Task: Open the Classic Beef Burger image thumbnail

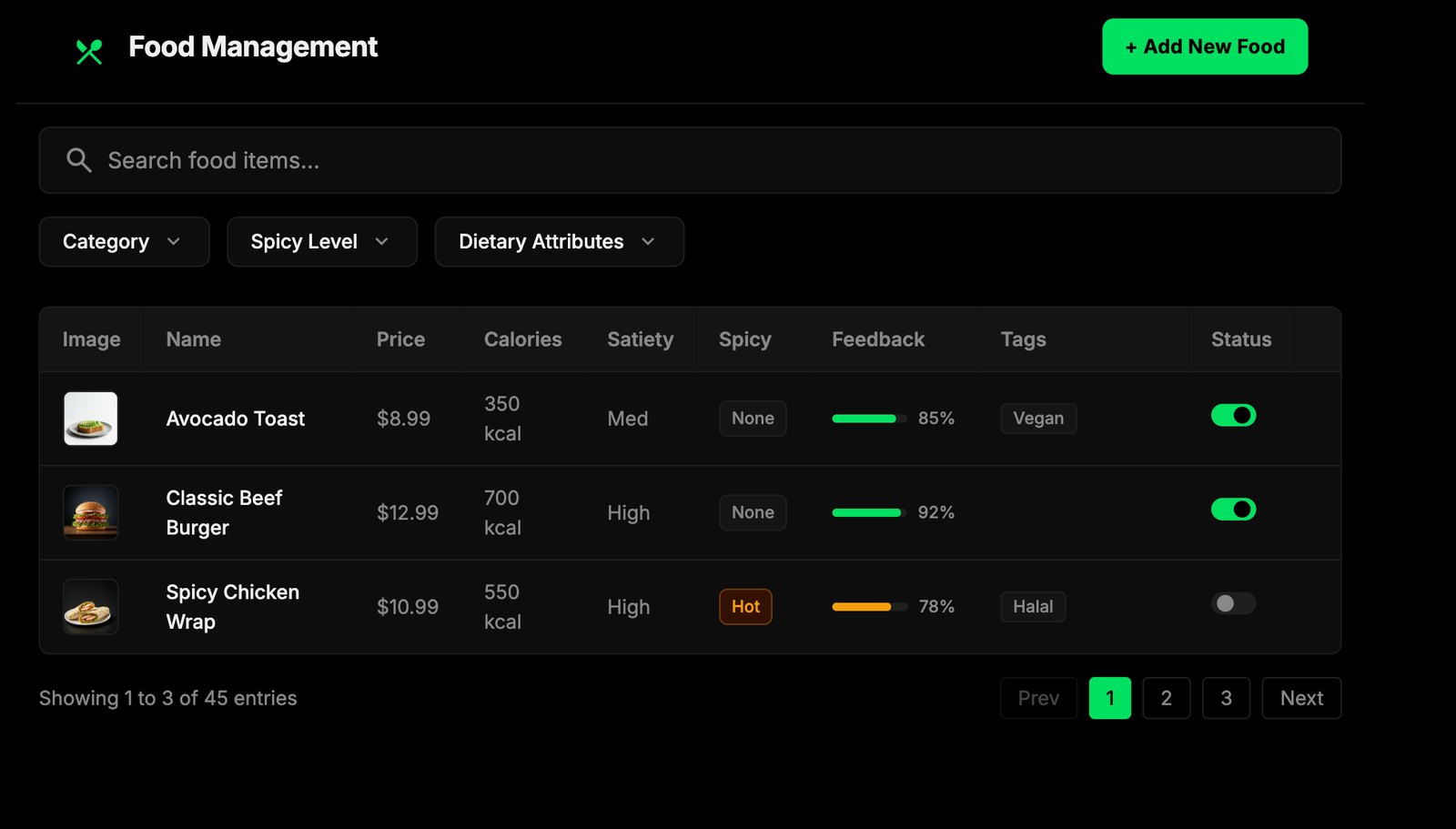Action: [91, 512]
